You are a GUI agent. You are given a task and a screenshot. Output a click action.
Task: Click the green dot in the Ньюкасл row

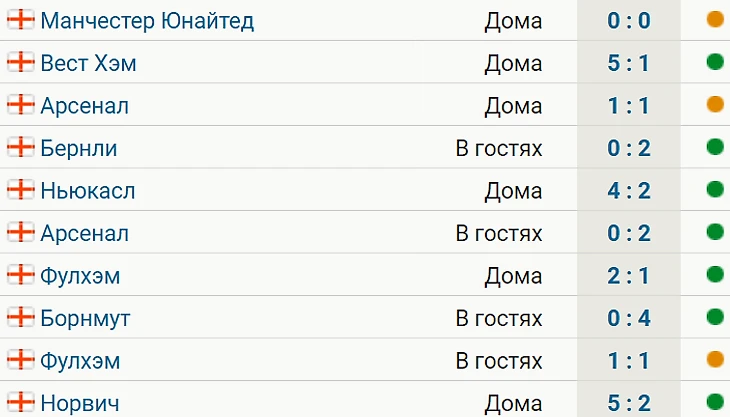click(x=714, y=190)
